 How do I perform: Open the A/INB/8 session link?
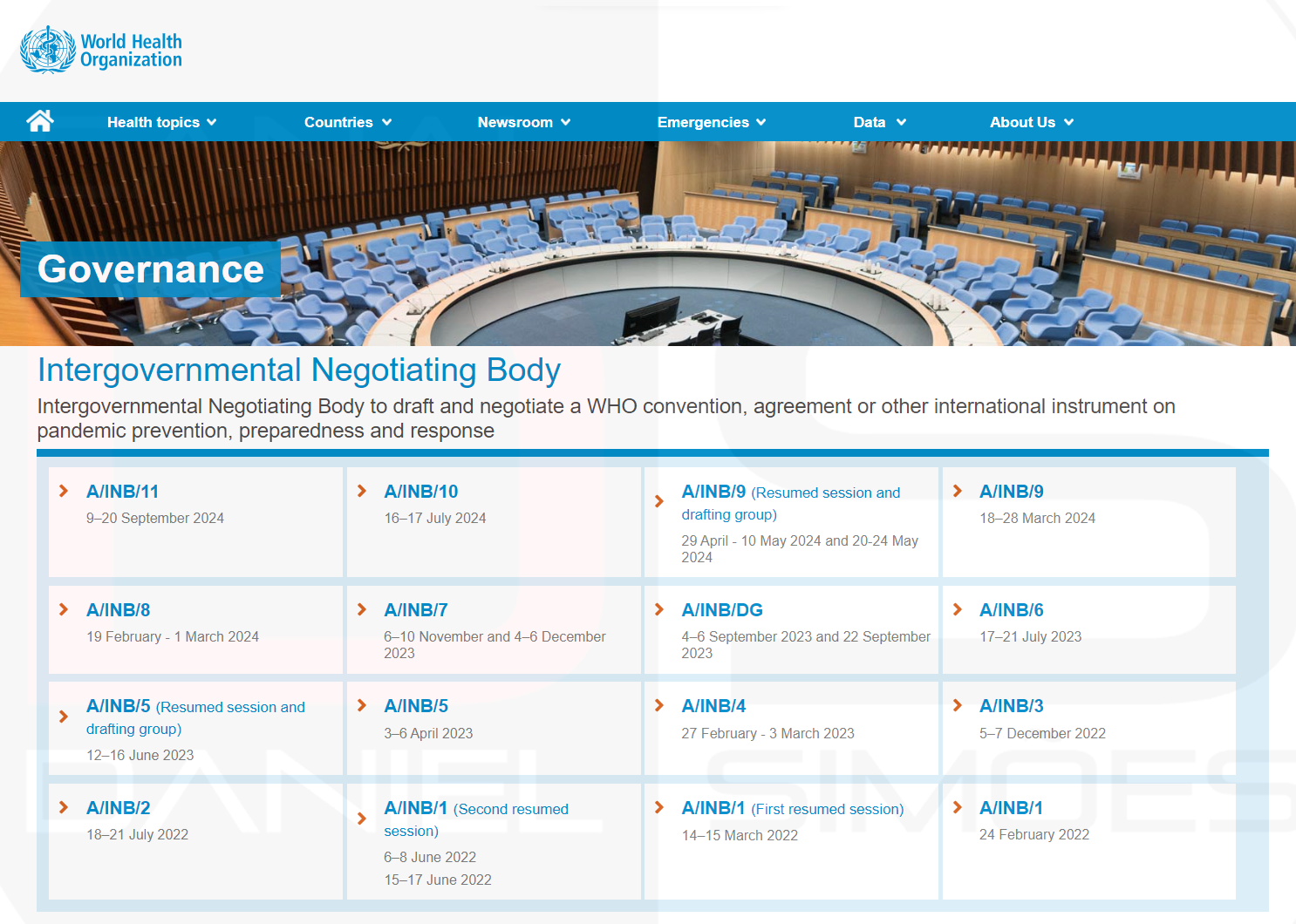coord(119,610)
